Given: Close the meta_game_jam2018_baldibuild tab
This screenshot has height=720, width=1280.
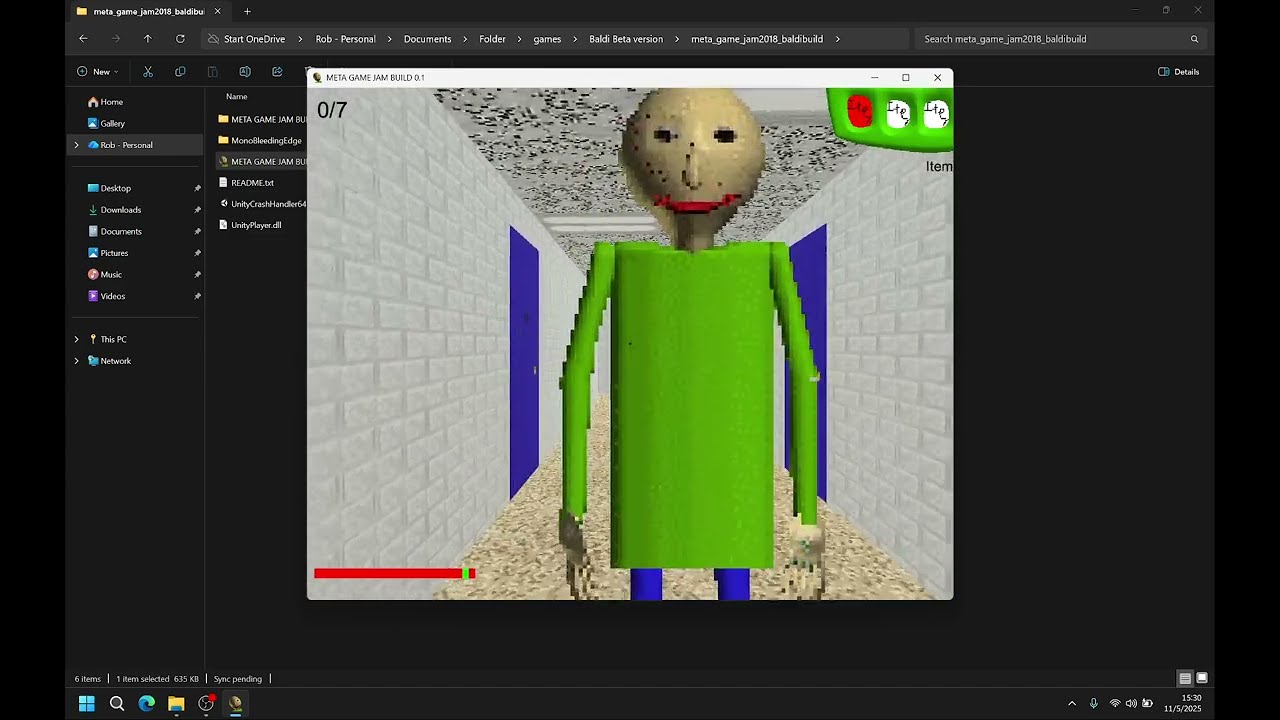Looking at the screenshot, I should pos(217,11).
